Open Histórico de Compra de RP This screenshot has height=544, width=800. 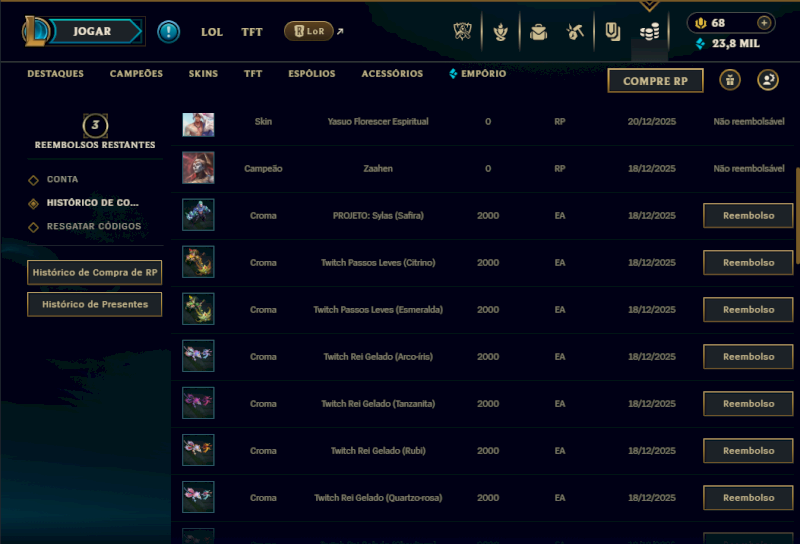coord(95,273)
